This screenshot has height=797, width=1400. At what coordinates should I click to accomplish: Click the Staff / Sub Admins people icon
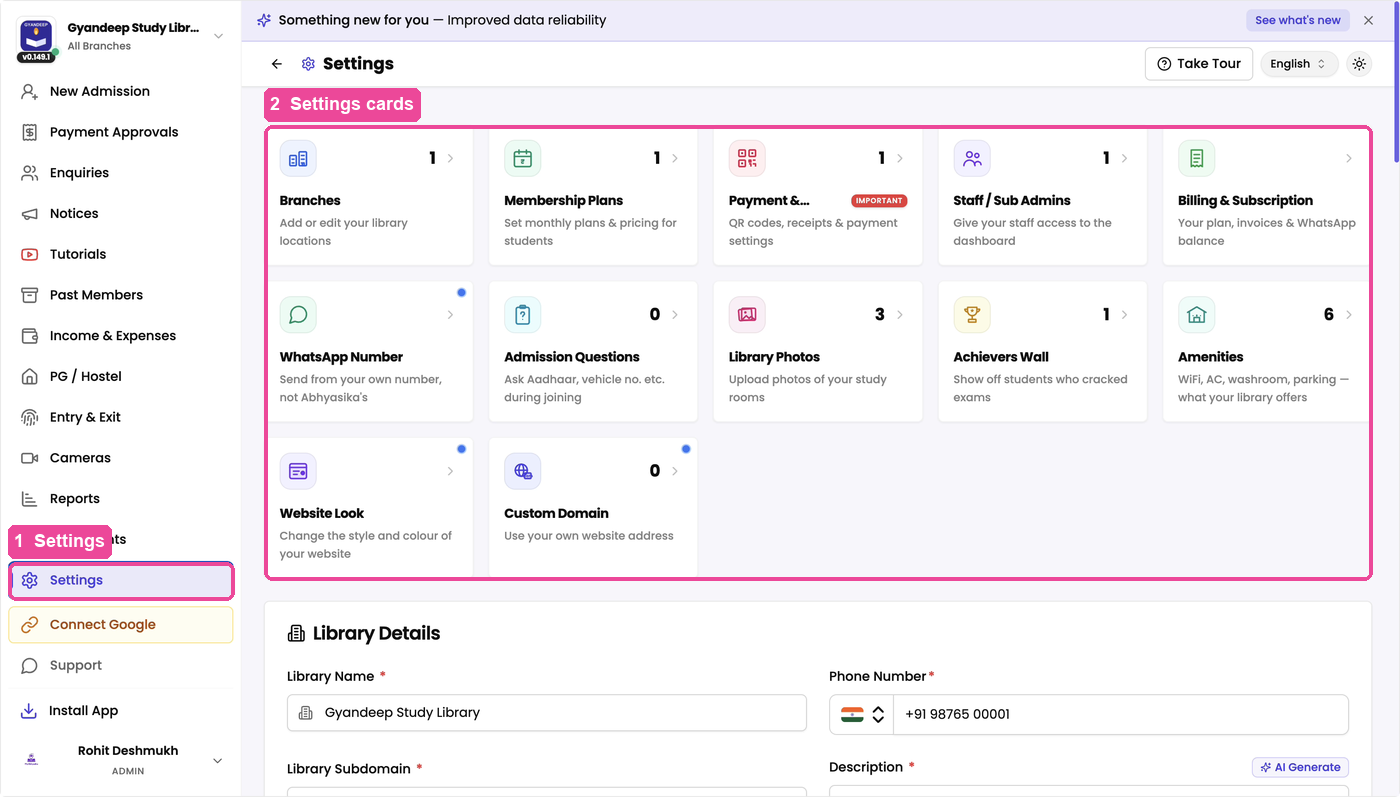(x=971, y=158)
